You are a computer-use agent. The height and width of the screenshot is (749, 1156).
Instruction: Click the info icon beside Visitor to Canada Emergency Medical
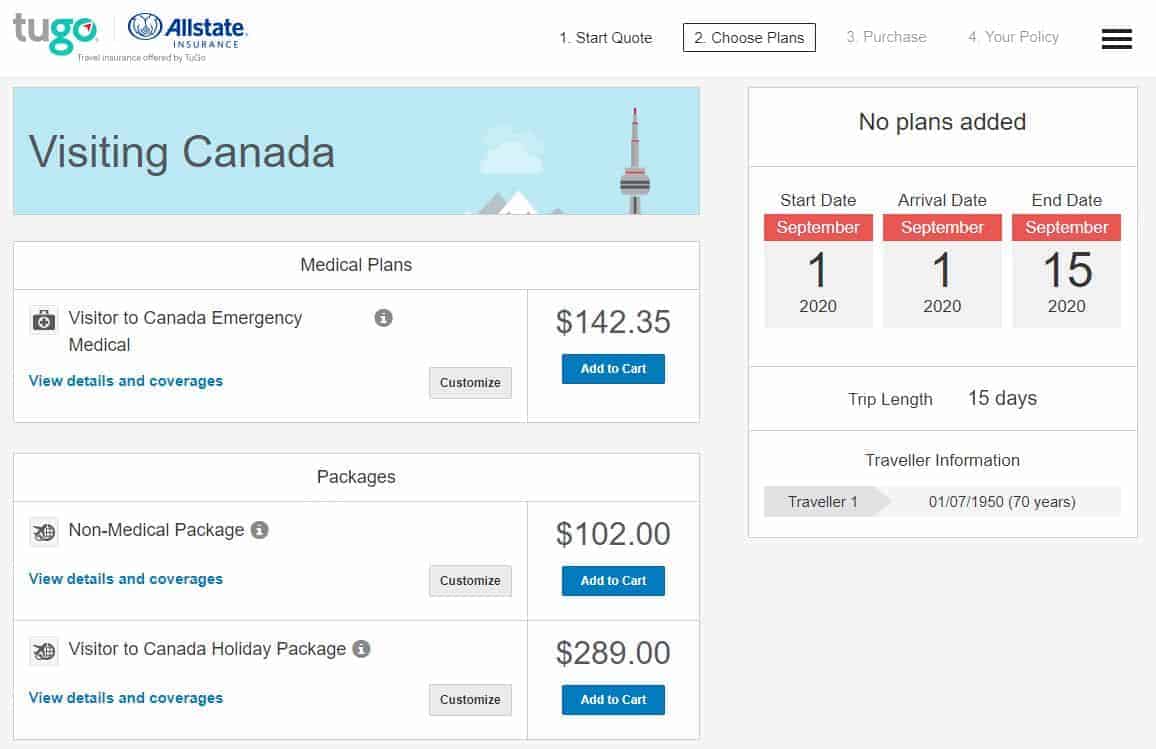coord(383,319)
